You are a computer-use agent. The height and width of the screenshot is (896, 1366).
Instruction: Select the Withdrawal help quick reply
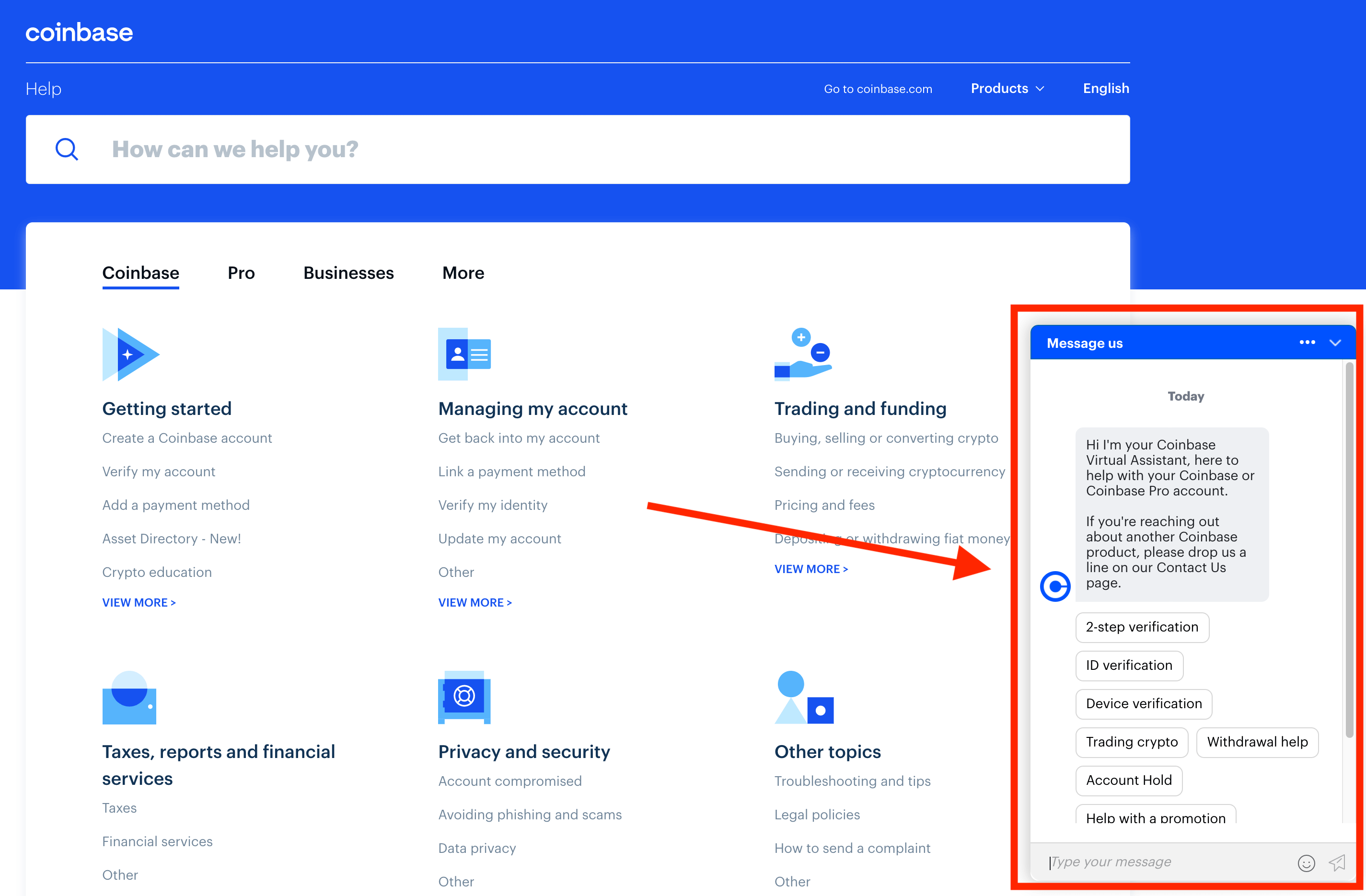point(1257,742)
